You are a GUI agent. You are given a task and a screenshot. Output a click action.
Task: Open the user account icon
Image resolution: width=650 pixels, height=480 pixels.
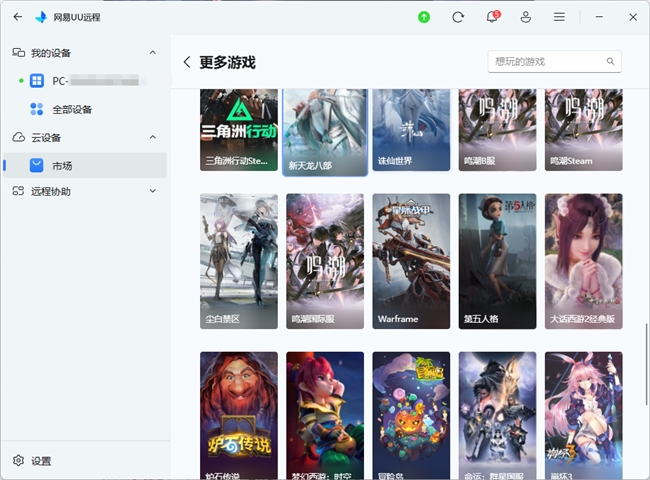point(525,17)
